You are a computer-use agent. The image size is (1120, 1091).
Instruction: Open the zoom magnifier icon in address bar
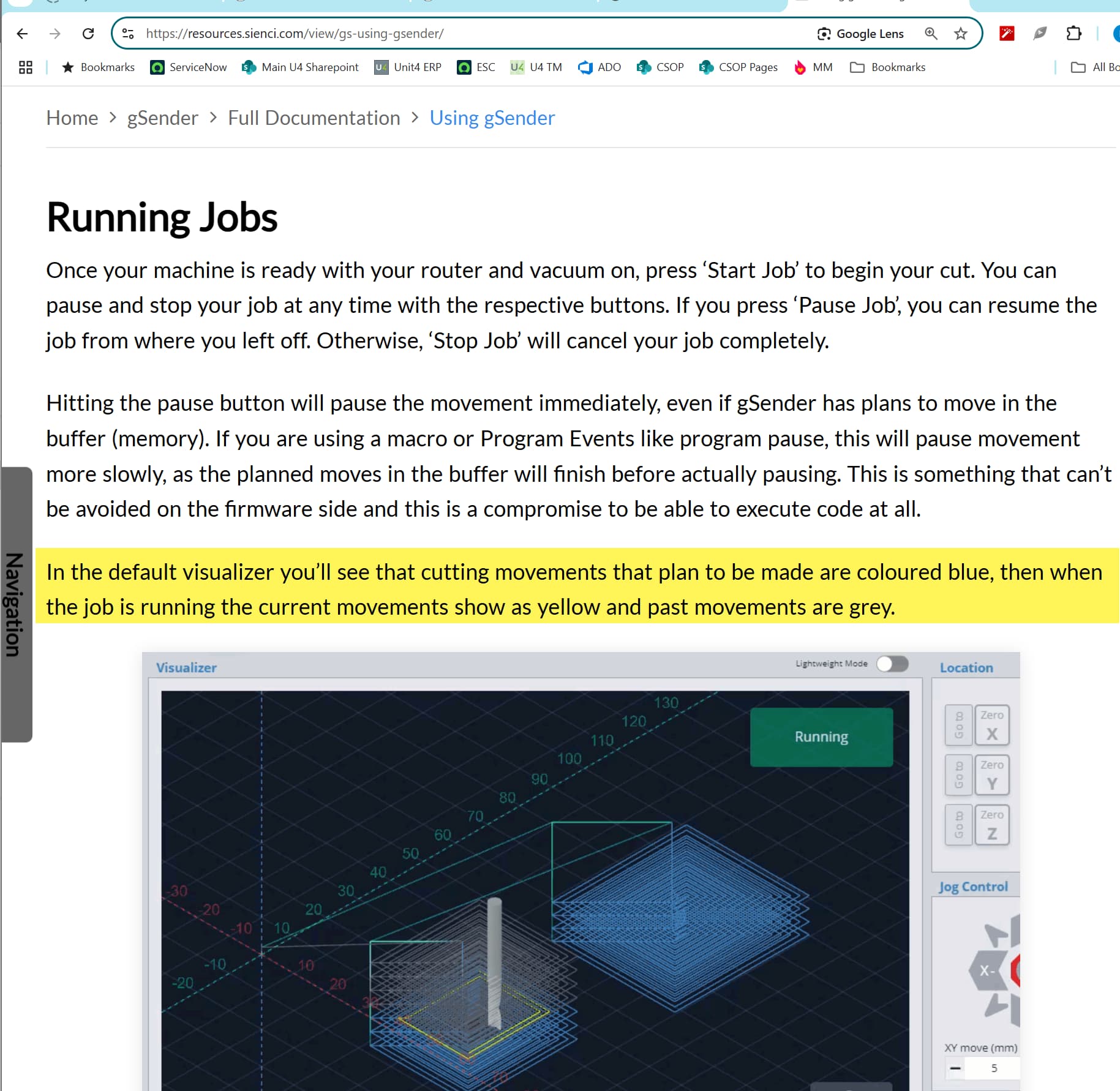[x=931, y=34]
